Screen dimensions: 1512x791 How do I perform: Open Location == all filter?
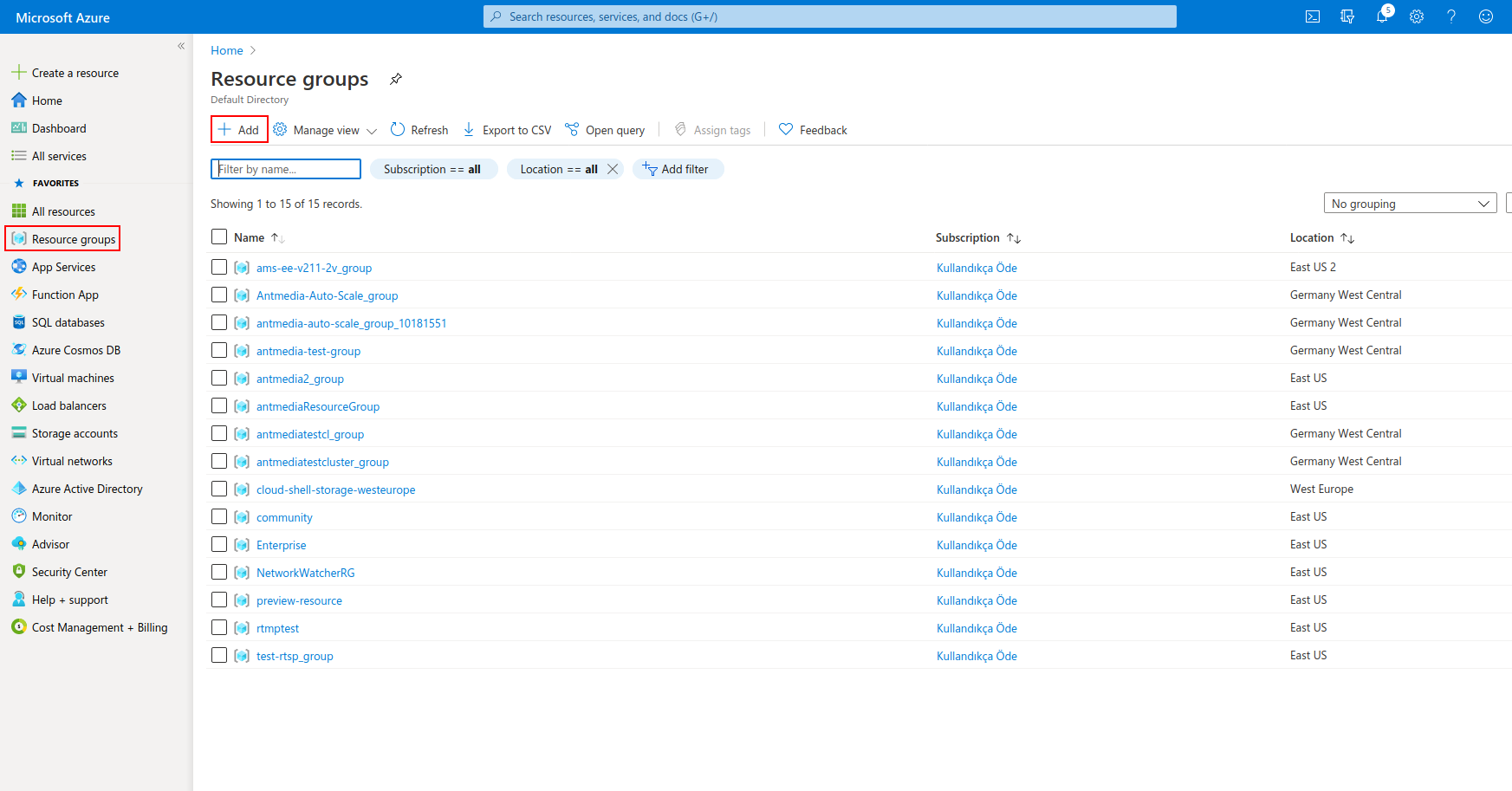coord(559,169)
